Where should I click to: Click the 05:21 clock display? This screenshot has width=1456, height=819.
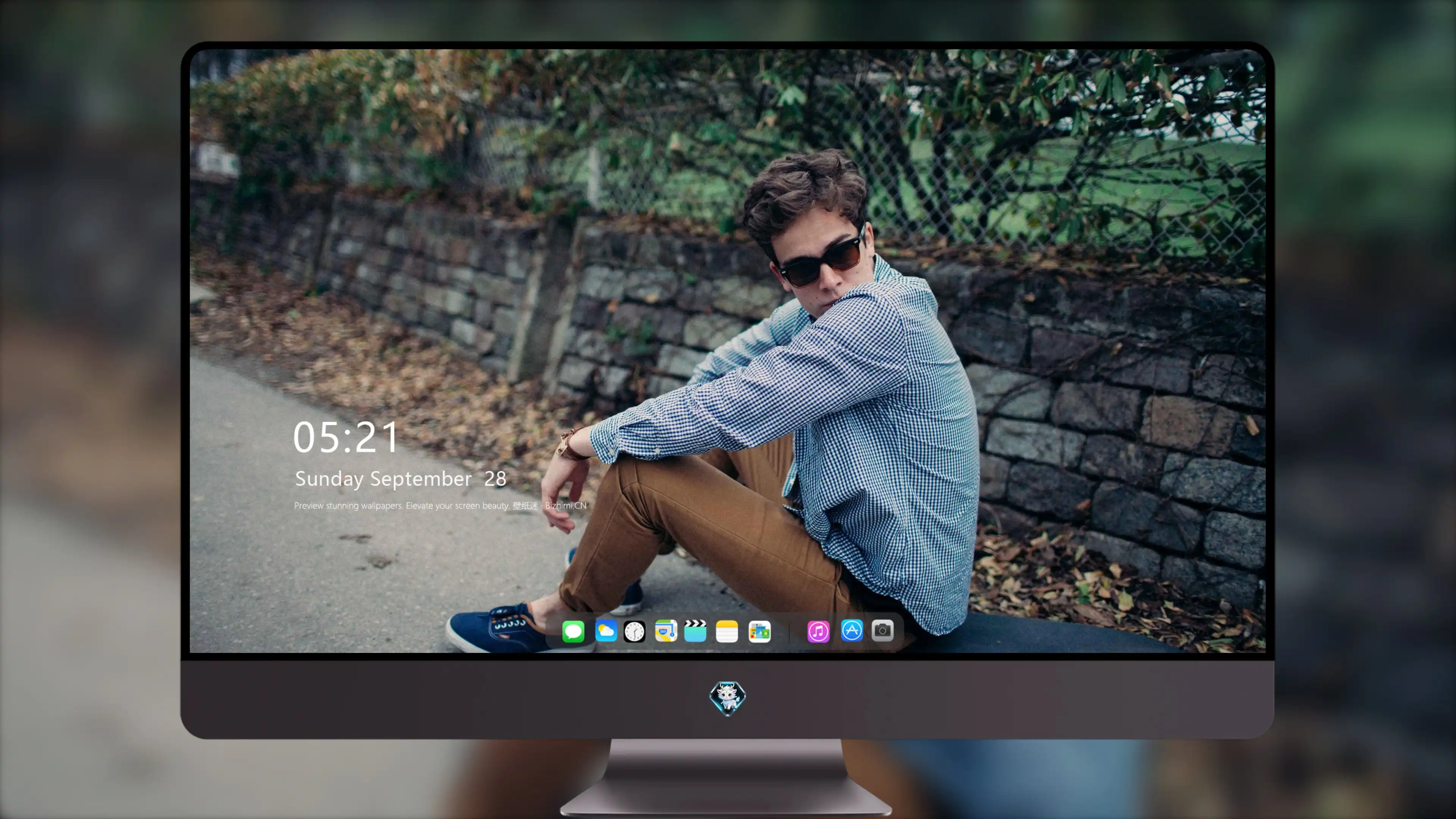pos(346,438)
